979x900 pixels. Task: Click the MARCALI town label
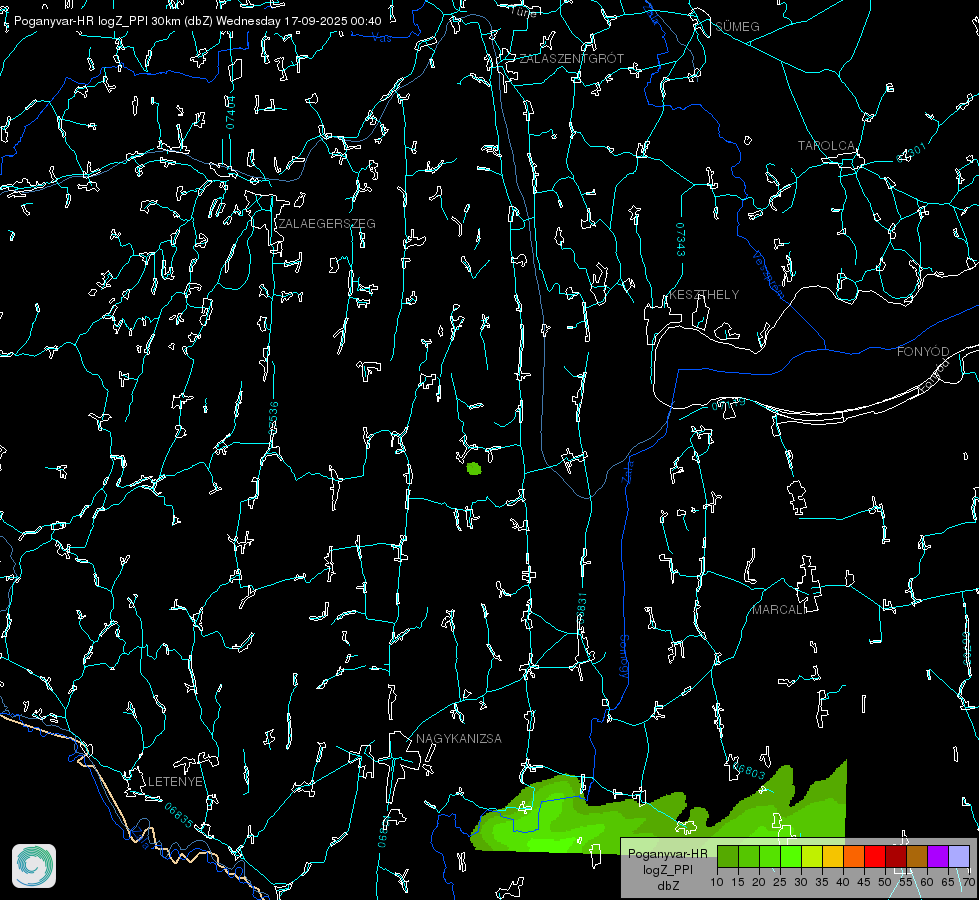(x=779, y=610)
